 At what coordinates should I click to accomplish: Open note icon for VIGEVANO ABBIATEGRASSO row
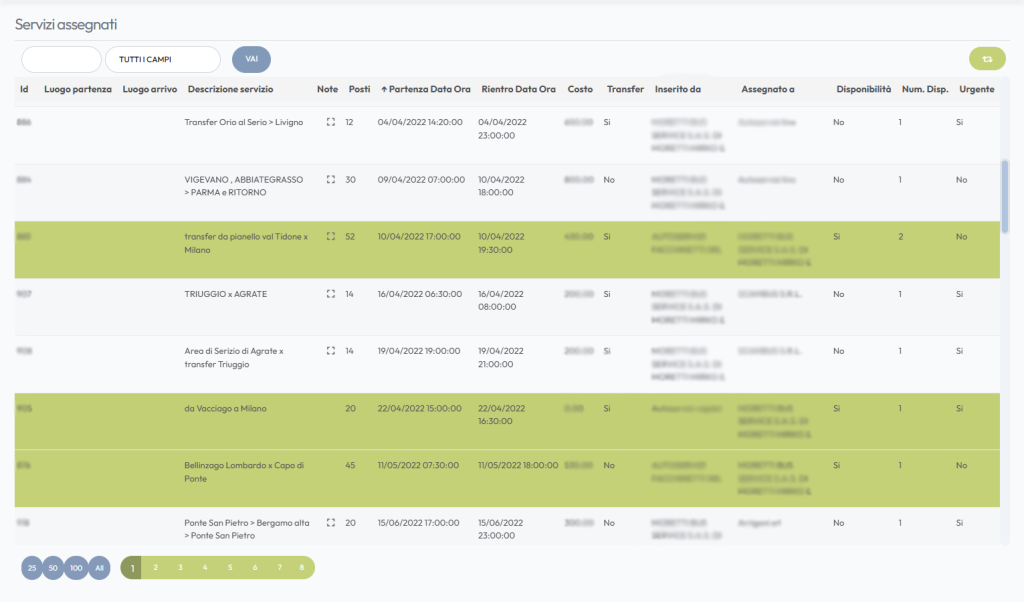coord(330,180)
